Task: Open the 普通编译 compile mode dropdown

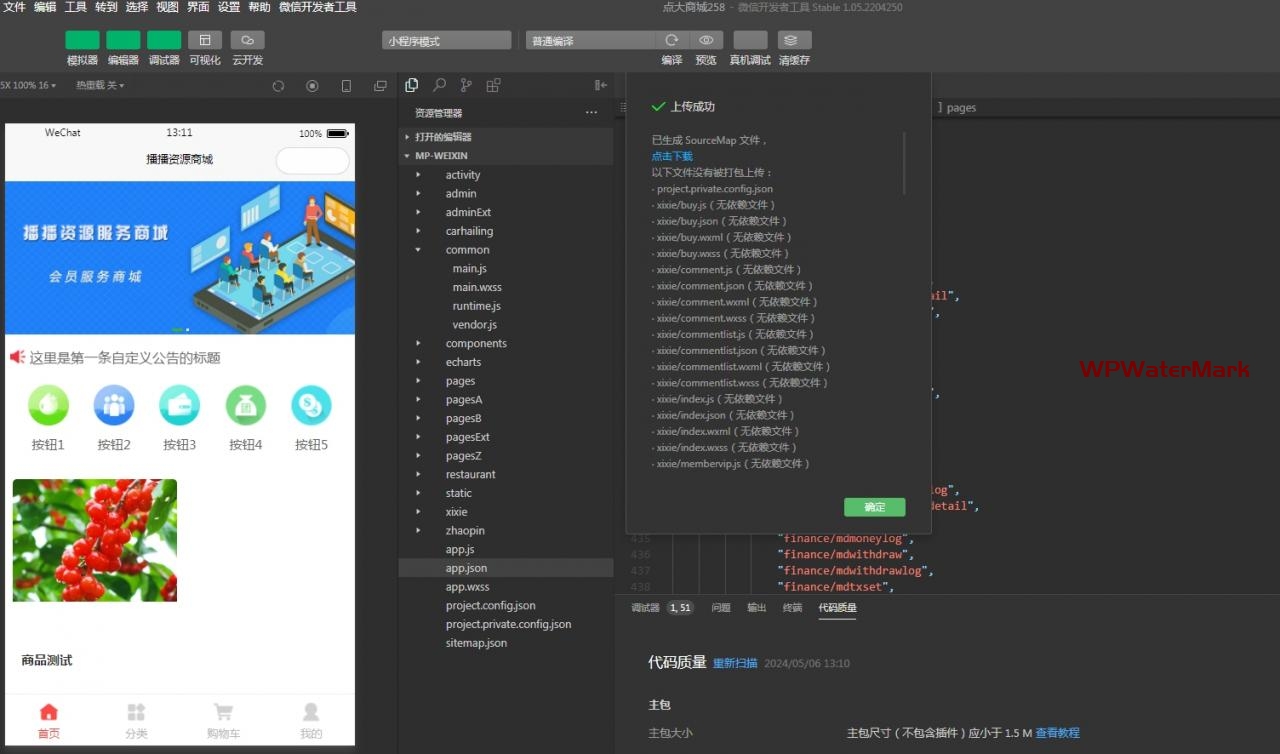Action: (x=590, y=41)
